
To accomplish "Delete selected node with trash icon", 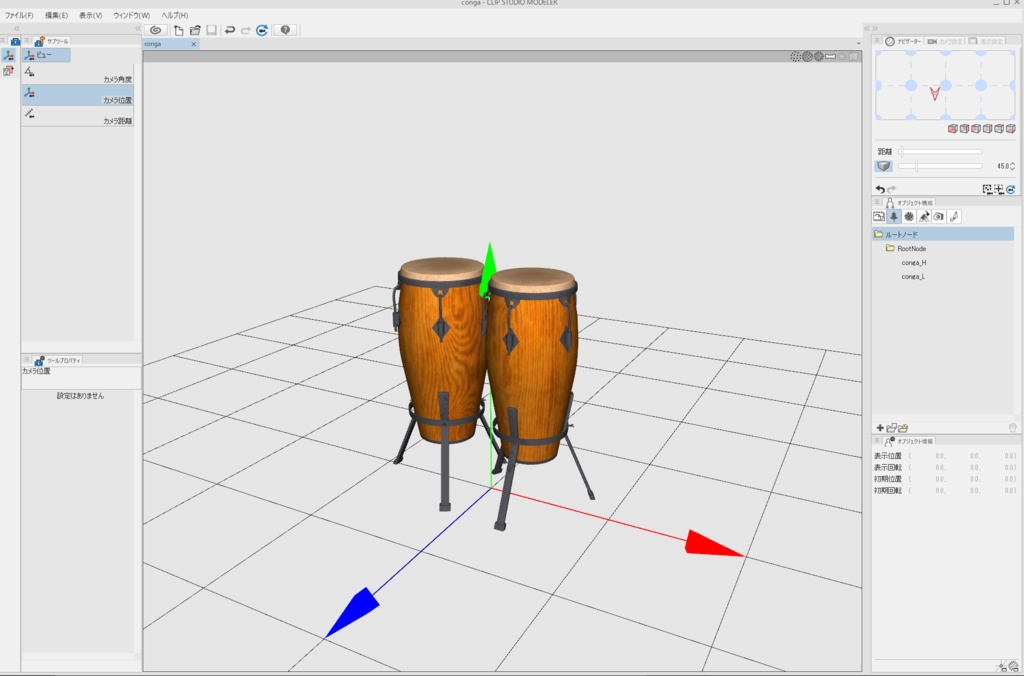I will (x=1012, y=428).
